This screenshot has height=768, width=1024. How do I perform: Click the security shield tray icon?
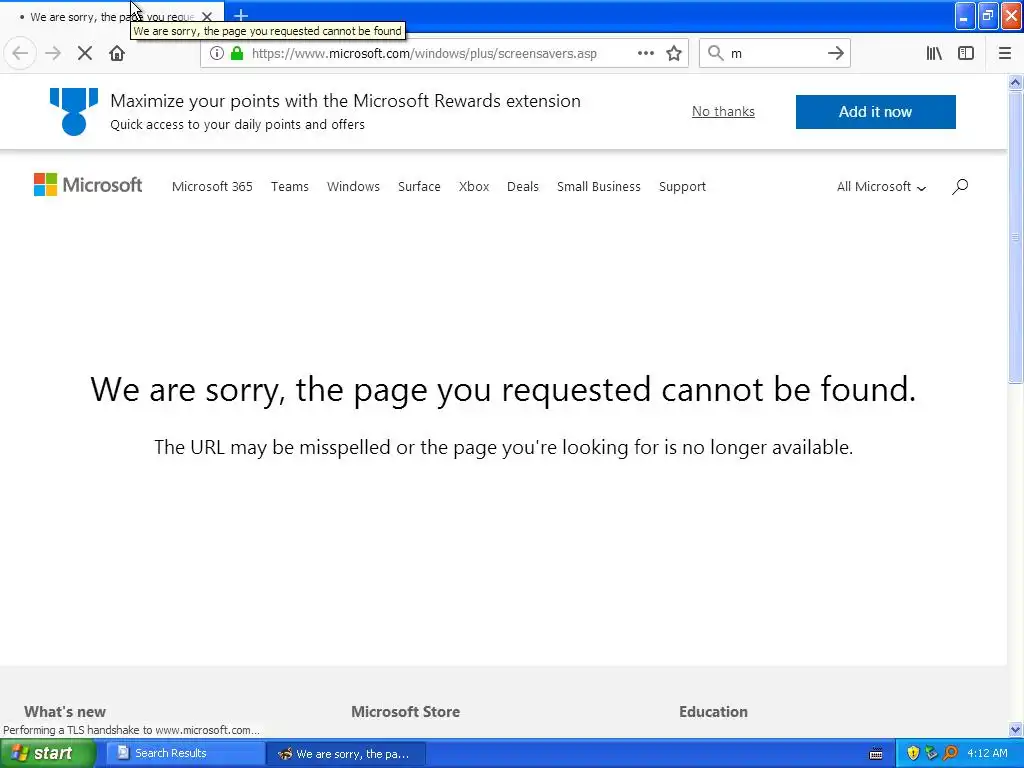point(913,753)
